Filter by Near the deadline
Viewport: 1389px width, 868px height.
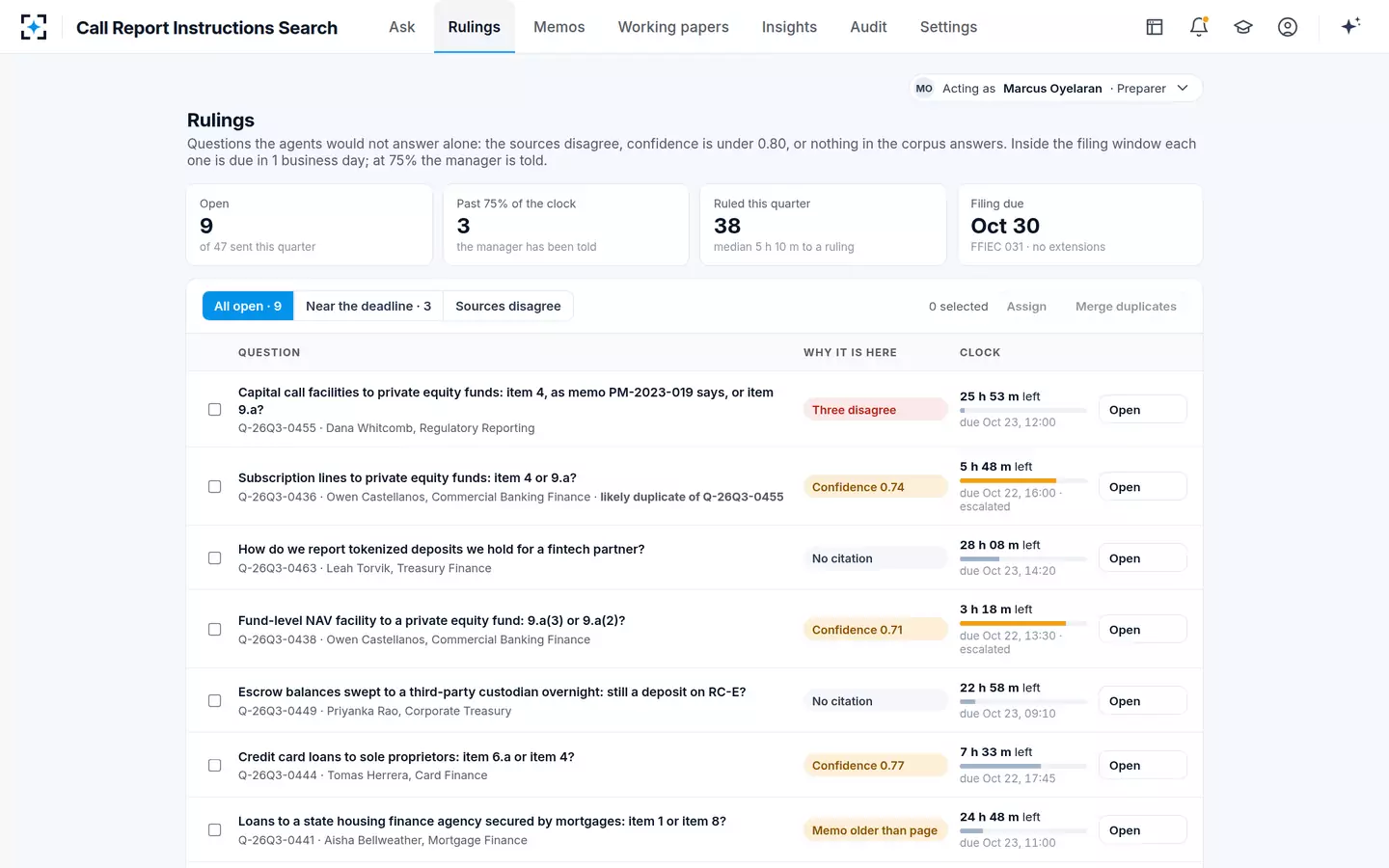coord(368,306)
